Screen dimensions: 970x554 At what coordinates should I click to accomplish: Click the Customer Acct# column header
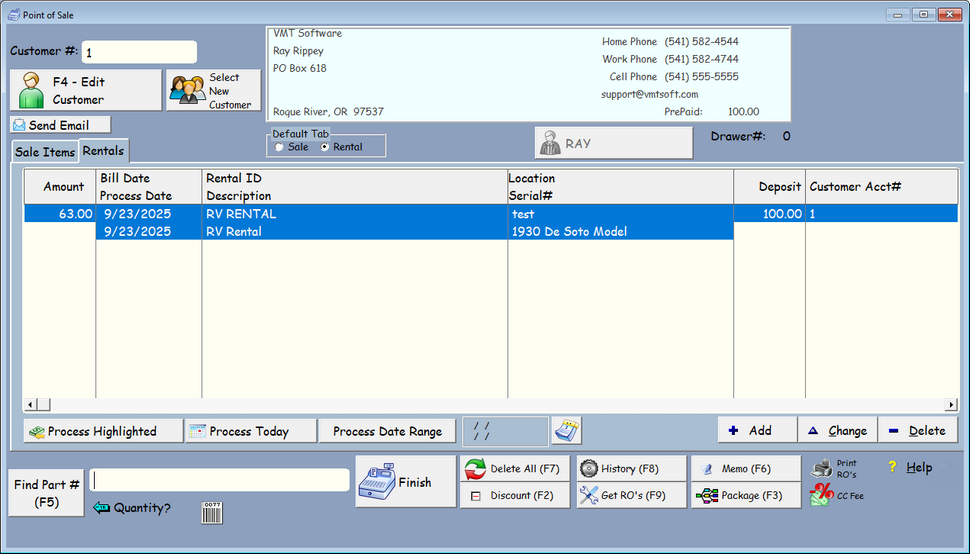tap(882, 187)
